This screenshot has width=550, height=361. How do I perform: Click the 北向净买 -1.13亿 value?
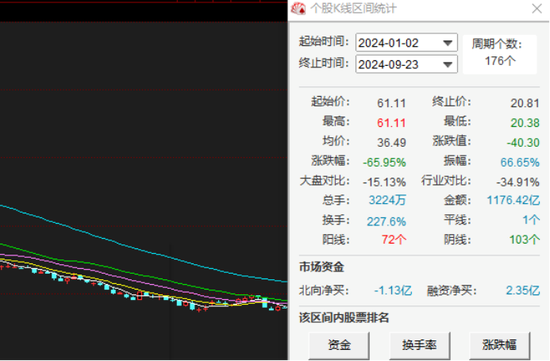(393, 290)
